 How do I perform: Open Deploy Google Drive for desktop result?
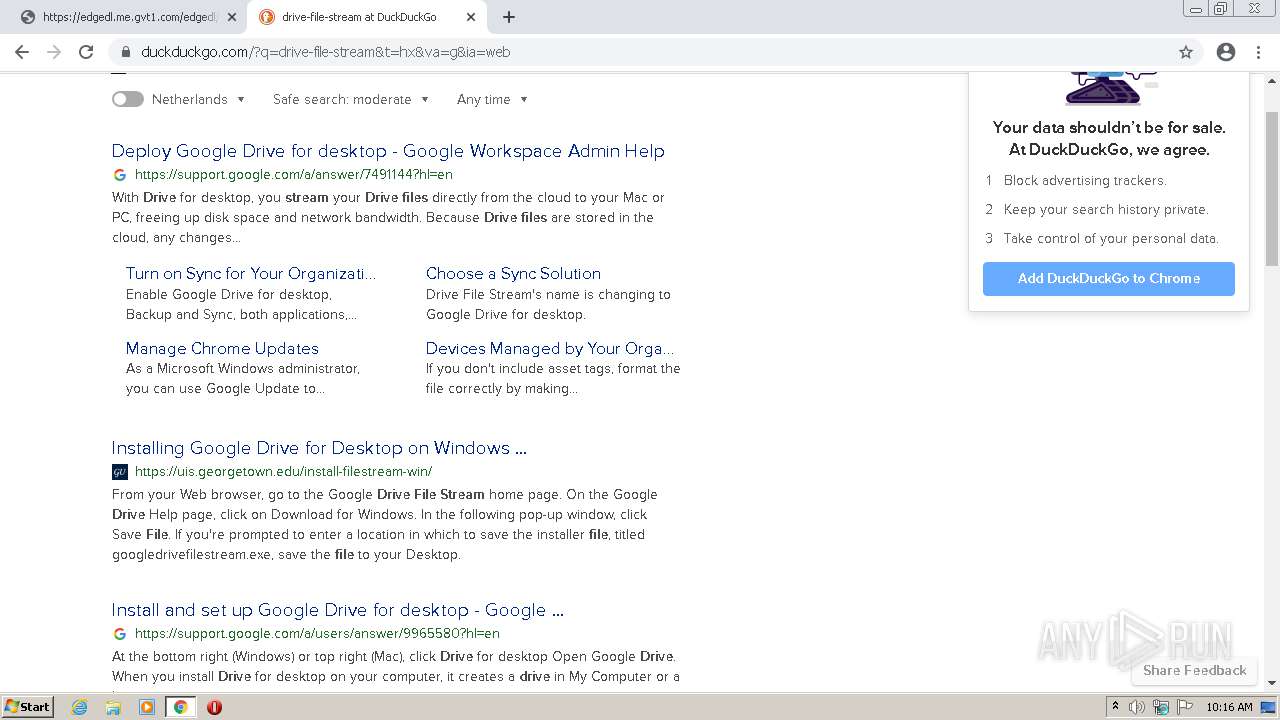tap(388, 151)
